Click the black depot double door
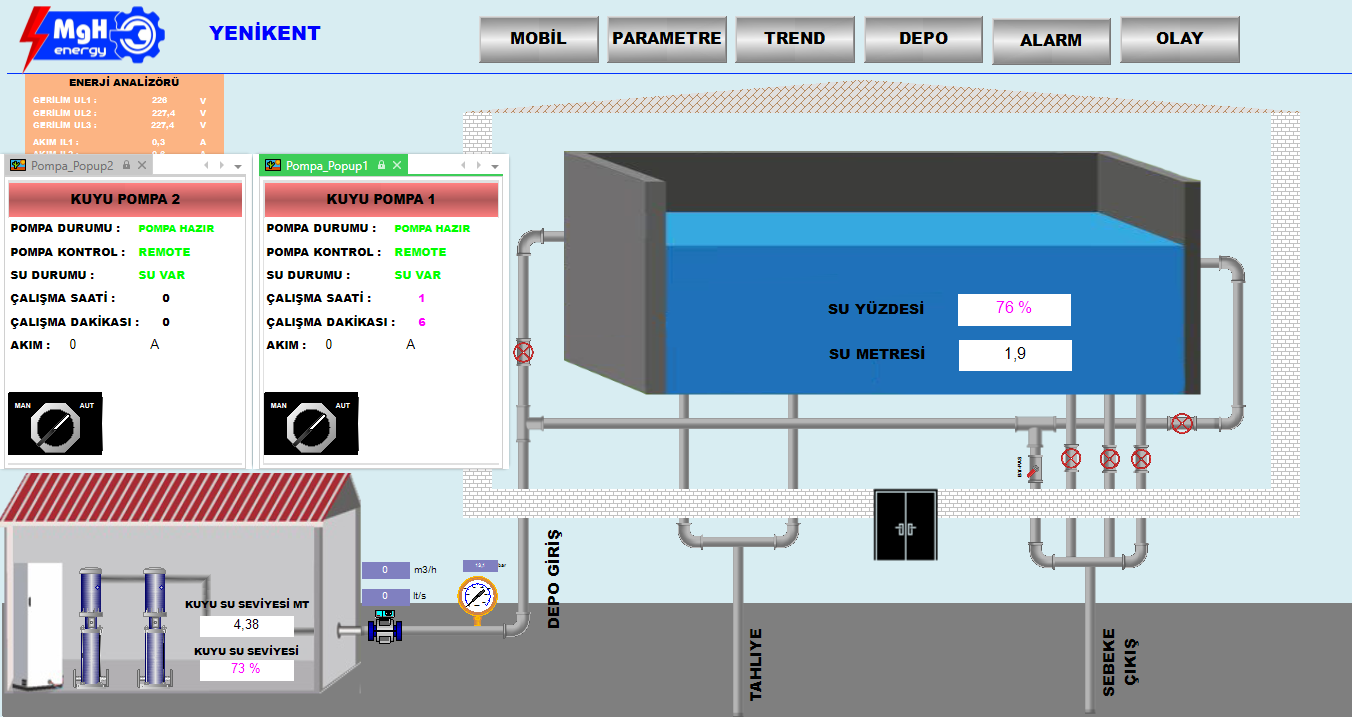Viewport: 1352px width, 717px height. [x=905, y=525]
